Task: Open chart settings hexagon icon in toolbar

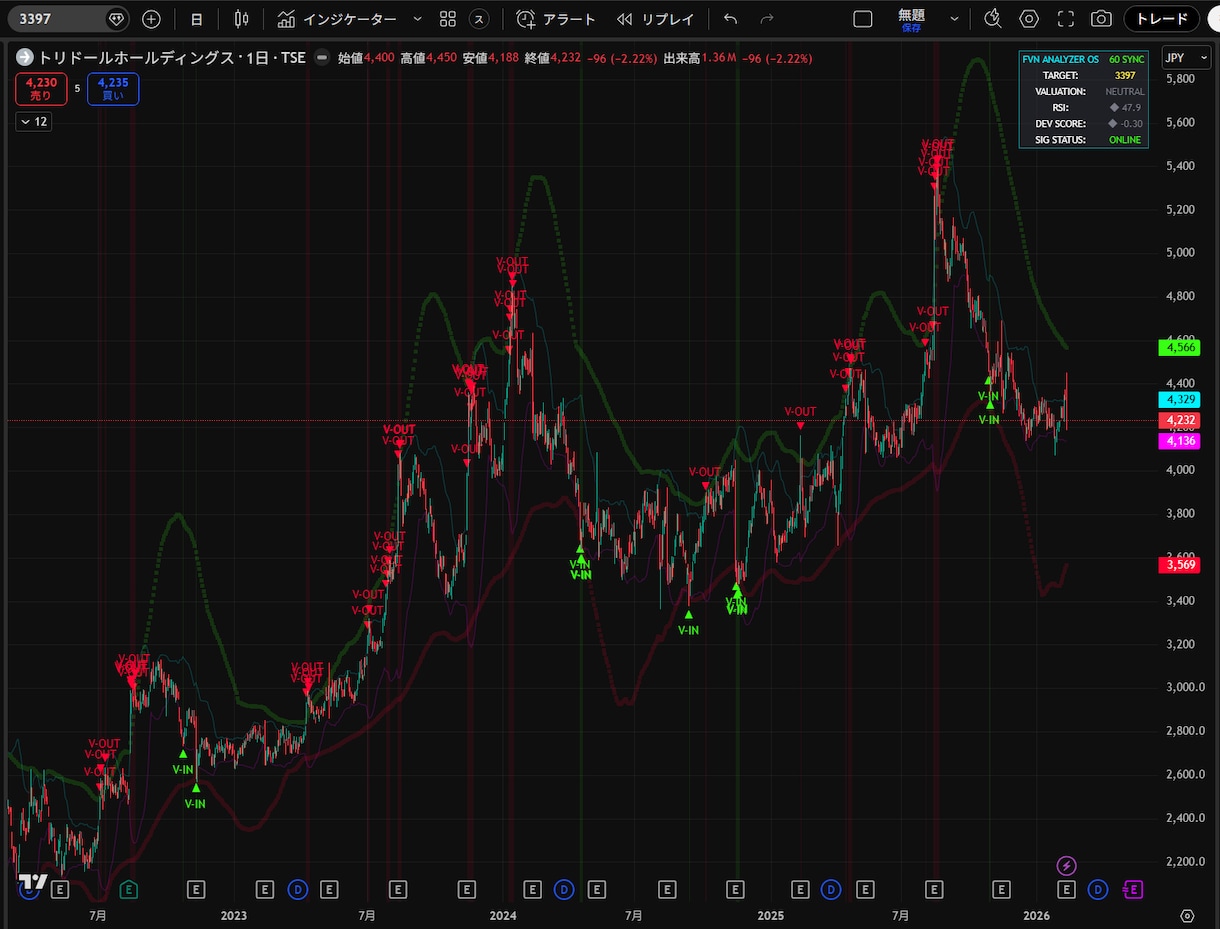Action: tap(1029, 19)
